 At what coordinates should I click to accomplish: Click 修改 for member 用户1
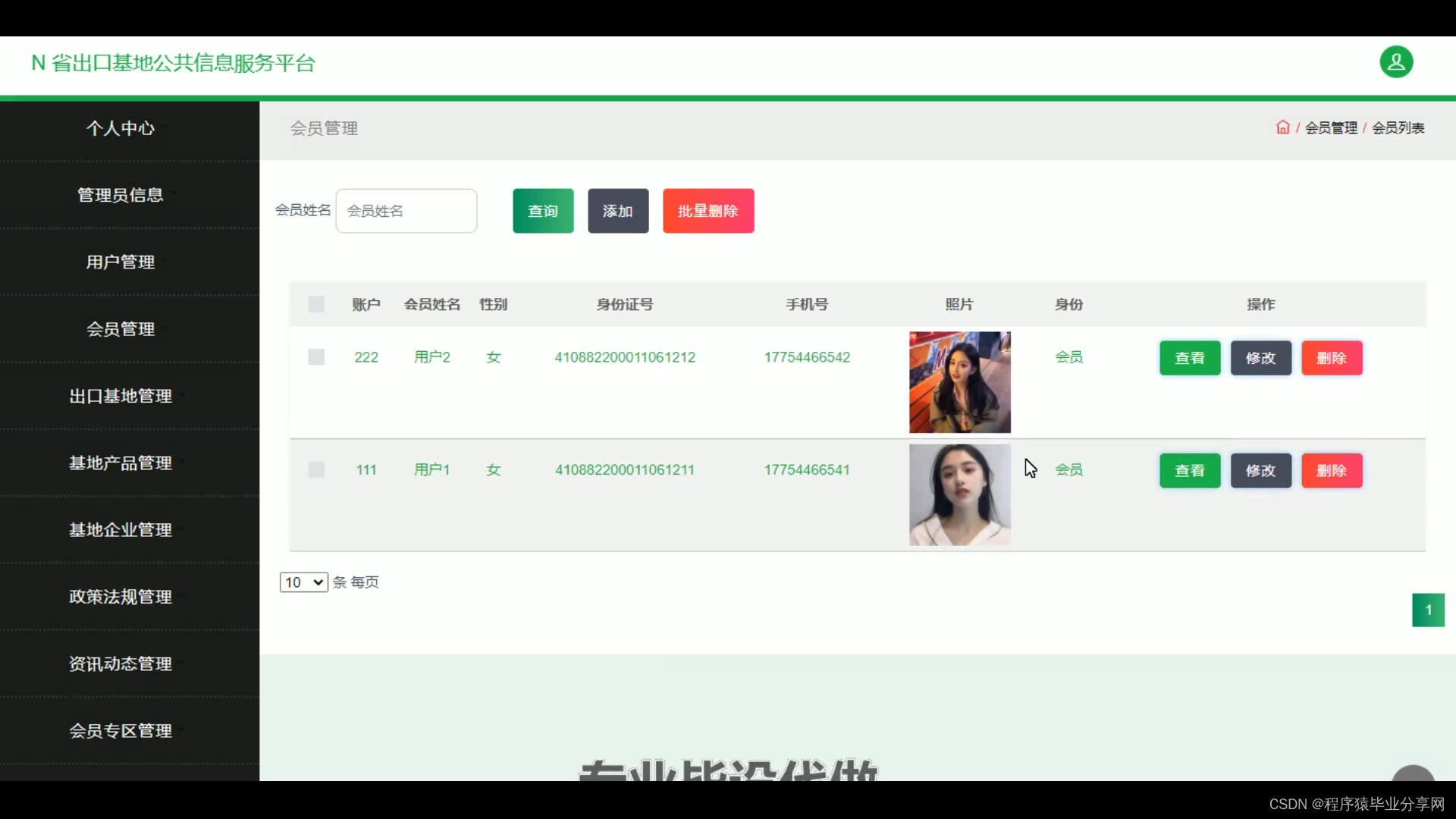coord(1260,471)
